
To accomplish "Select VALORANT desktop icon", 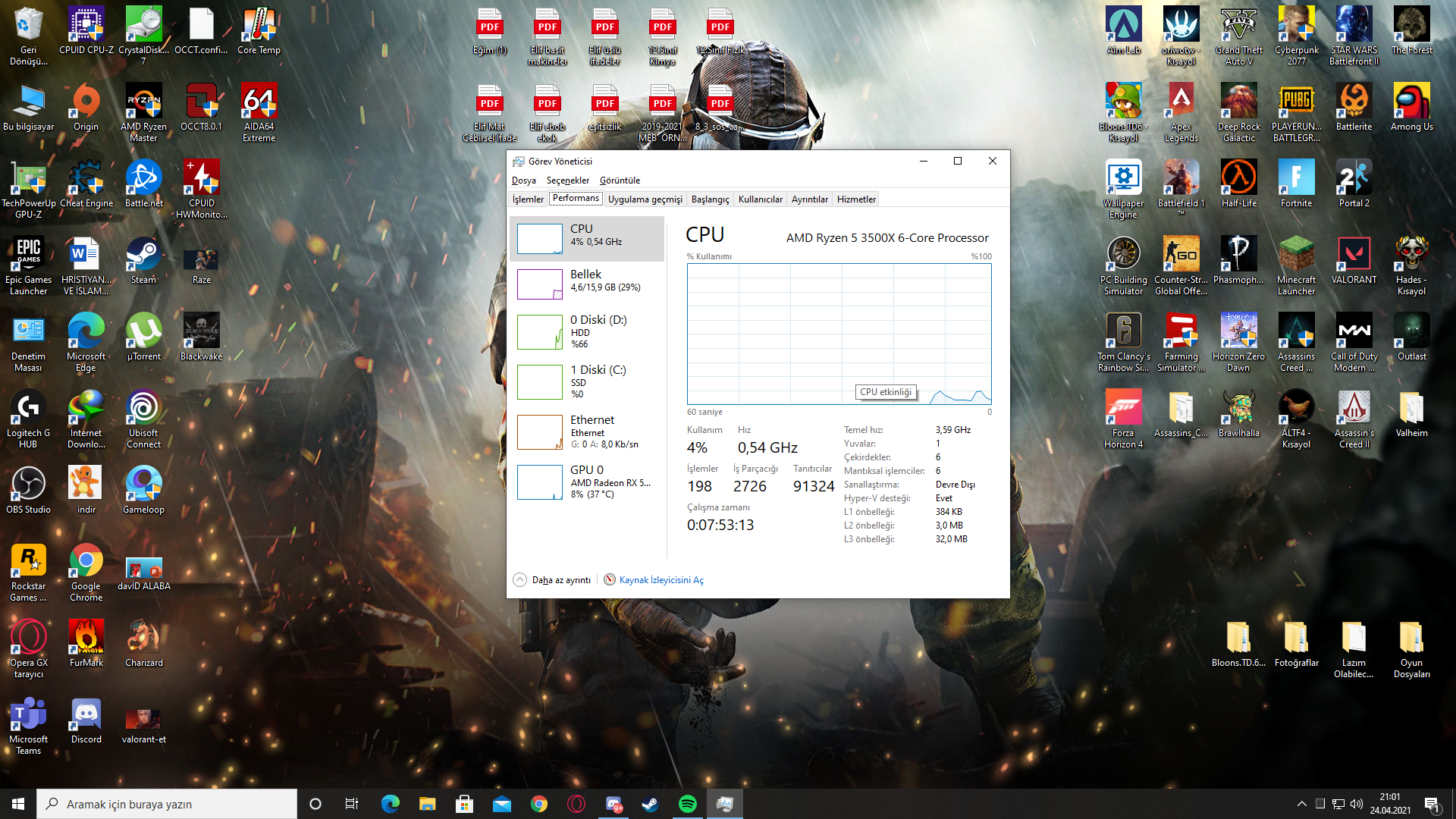I will (1354, 260).
